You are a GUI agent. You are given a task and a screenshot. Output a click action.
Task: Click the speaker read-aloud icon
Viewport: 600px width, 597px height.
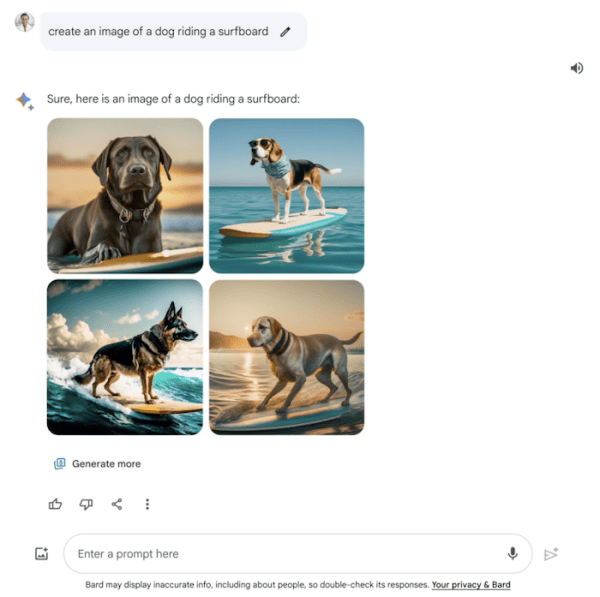(577, 68)
